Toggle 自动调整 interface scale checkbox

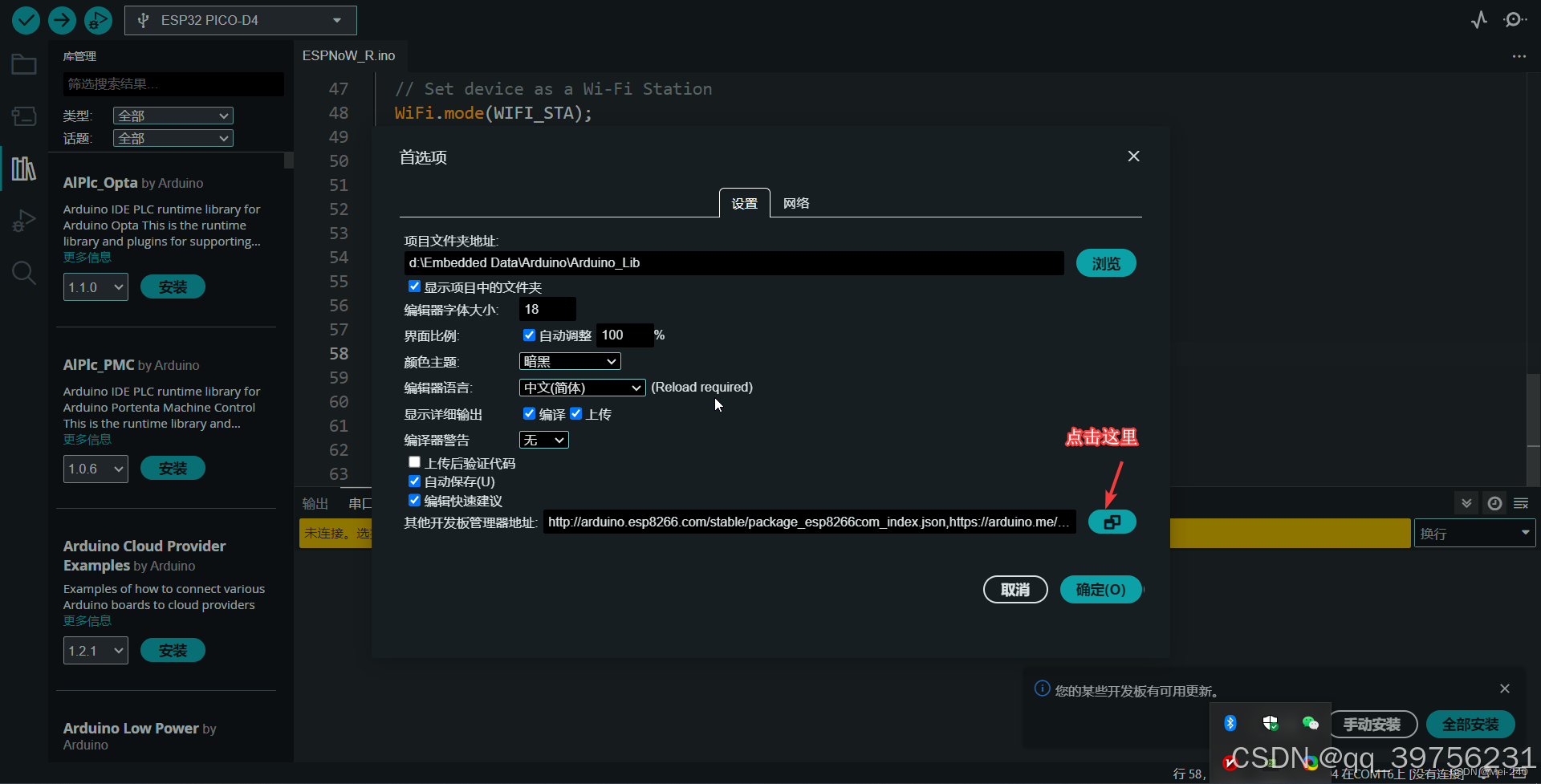tap(529, 335)
